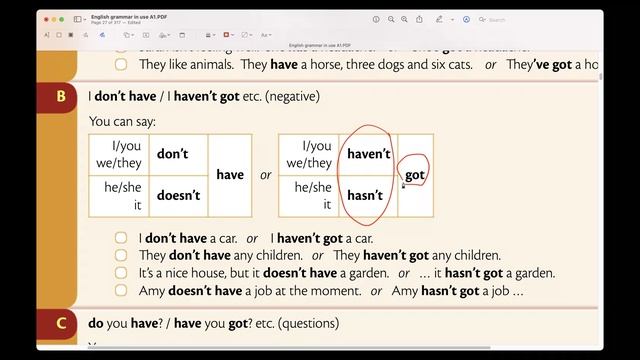
Task: Click the sentence 'I don't have a car.'
Action: (188, 238)
